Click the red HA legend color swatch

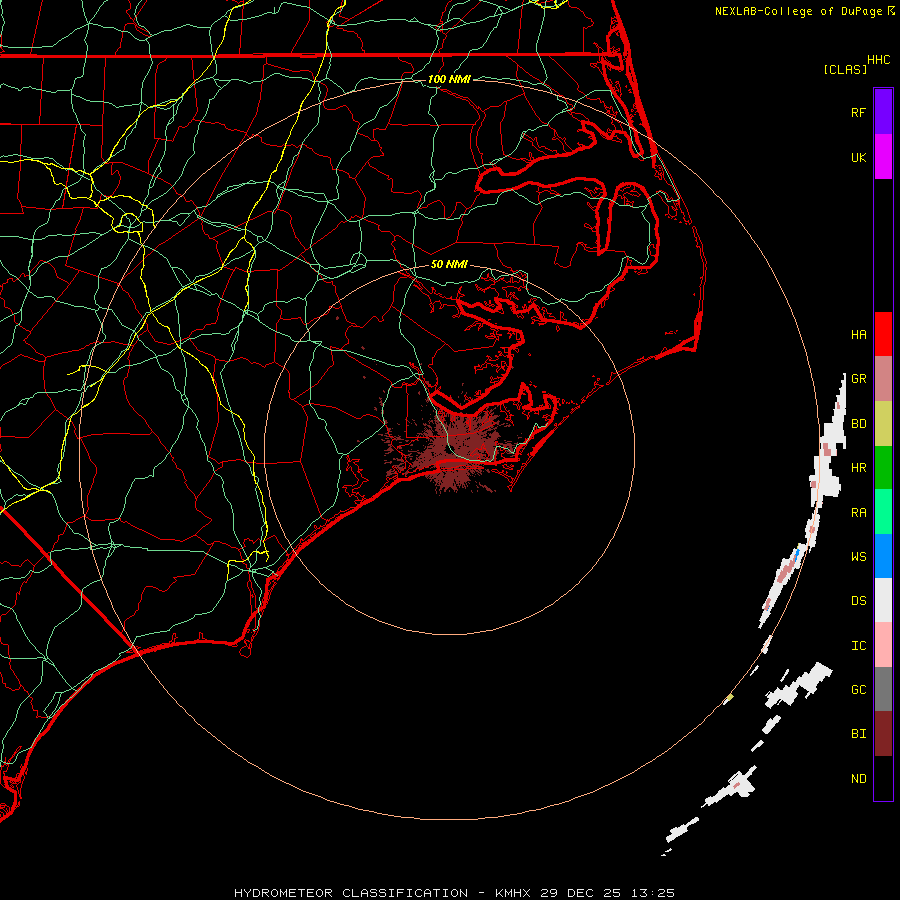[x=883, y=334]
